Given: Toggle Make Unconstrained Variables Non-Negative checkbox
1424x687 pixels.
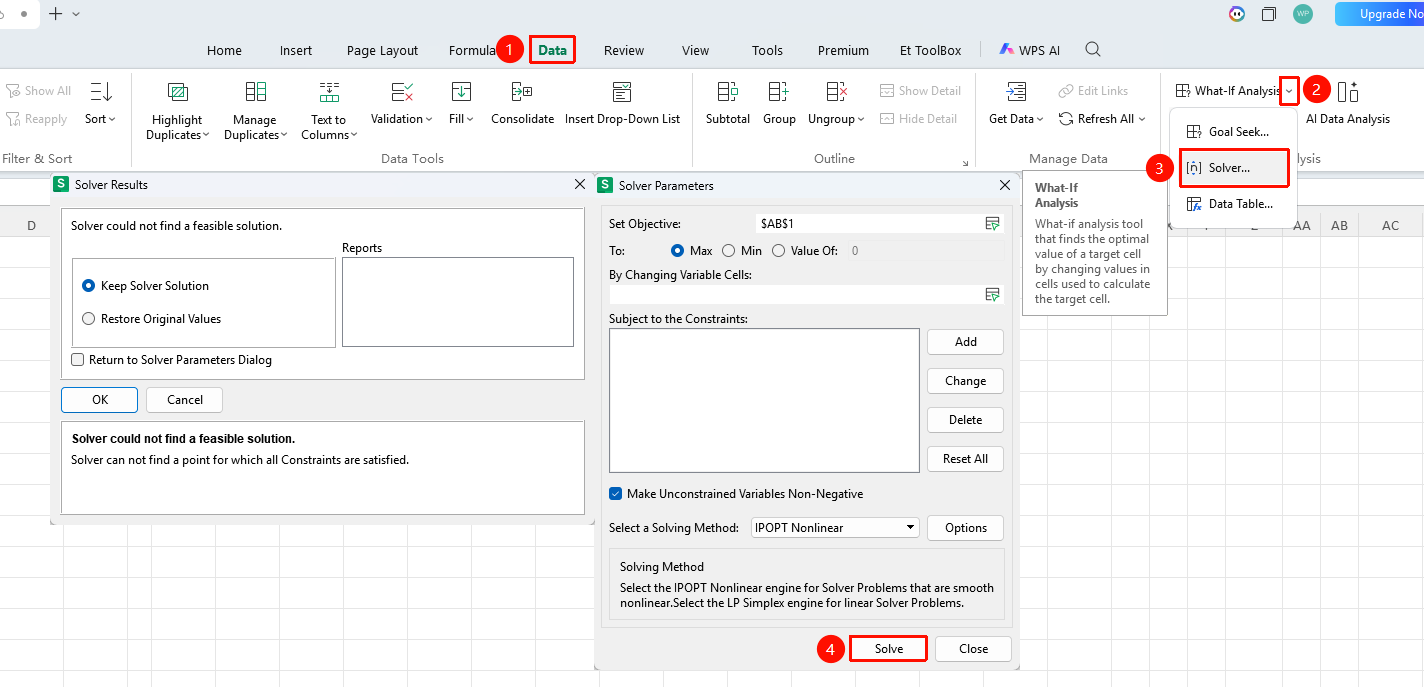Looking at the screenshot, I should point(615,494).
